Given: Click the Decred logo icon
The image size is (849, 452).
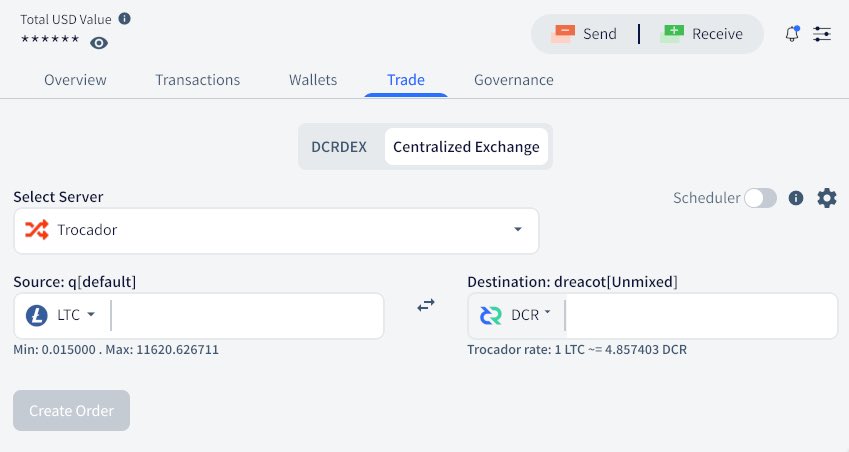Looking at the screenshot, I should coord(491,315).
